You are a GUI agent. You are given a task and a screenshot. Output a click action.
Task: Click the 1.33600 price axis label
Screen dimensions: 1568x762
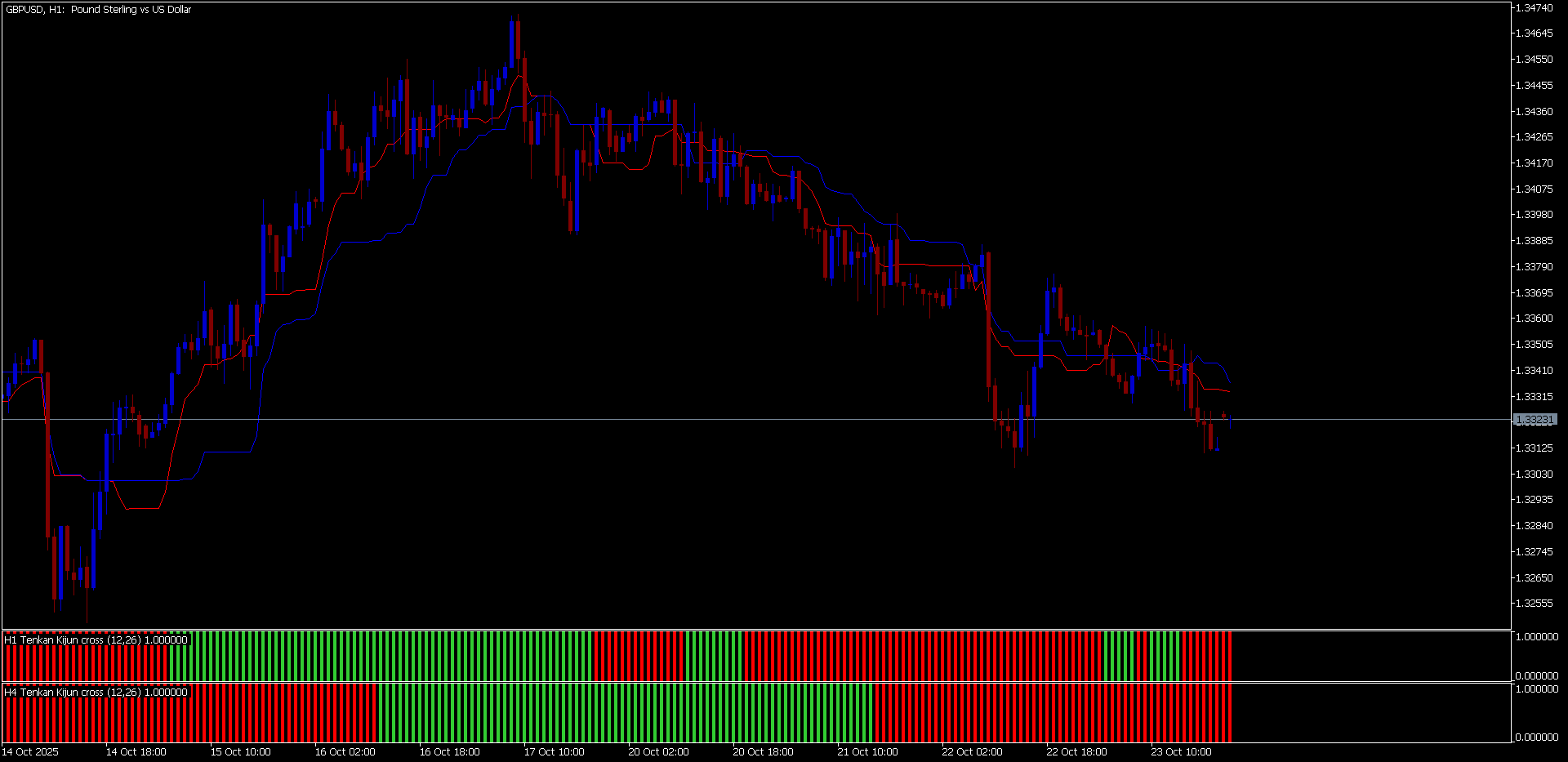(x=1534, y=319)
